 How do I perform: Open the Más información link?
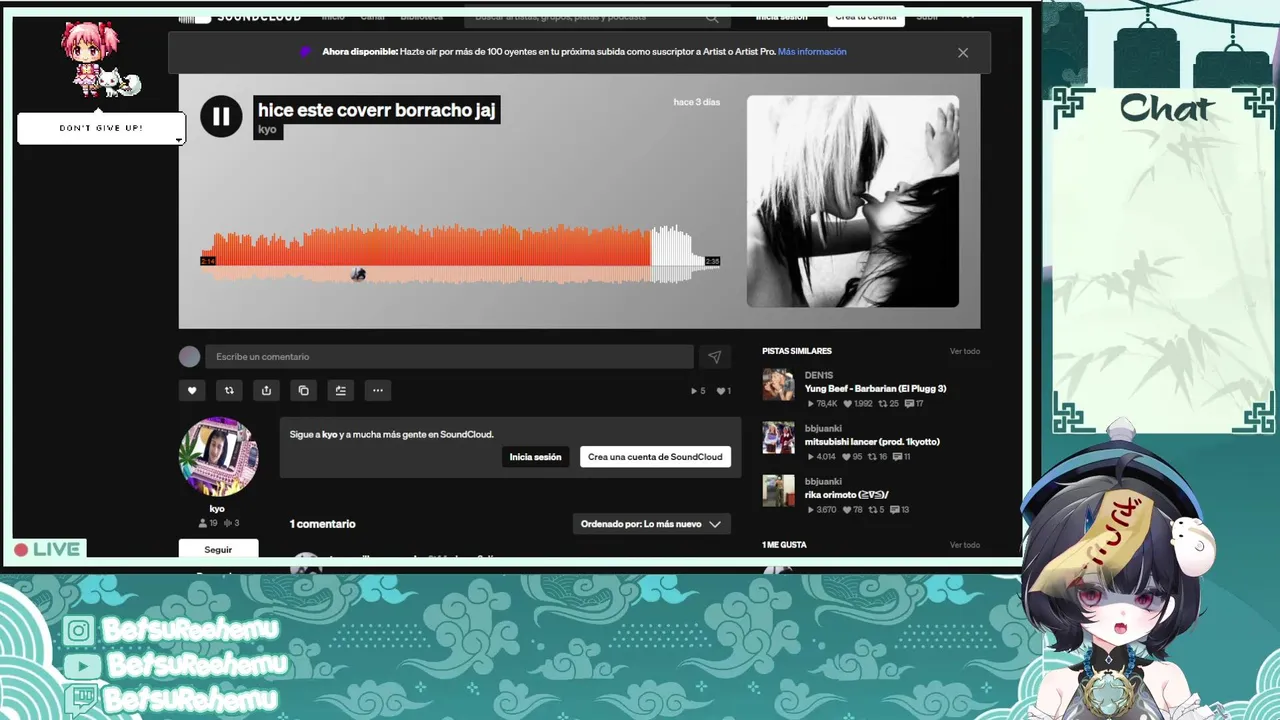(812, 52)
